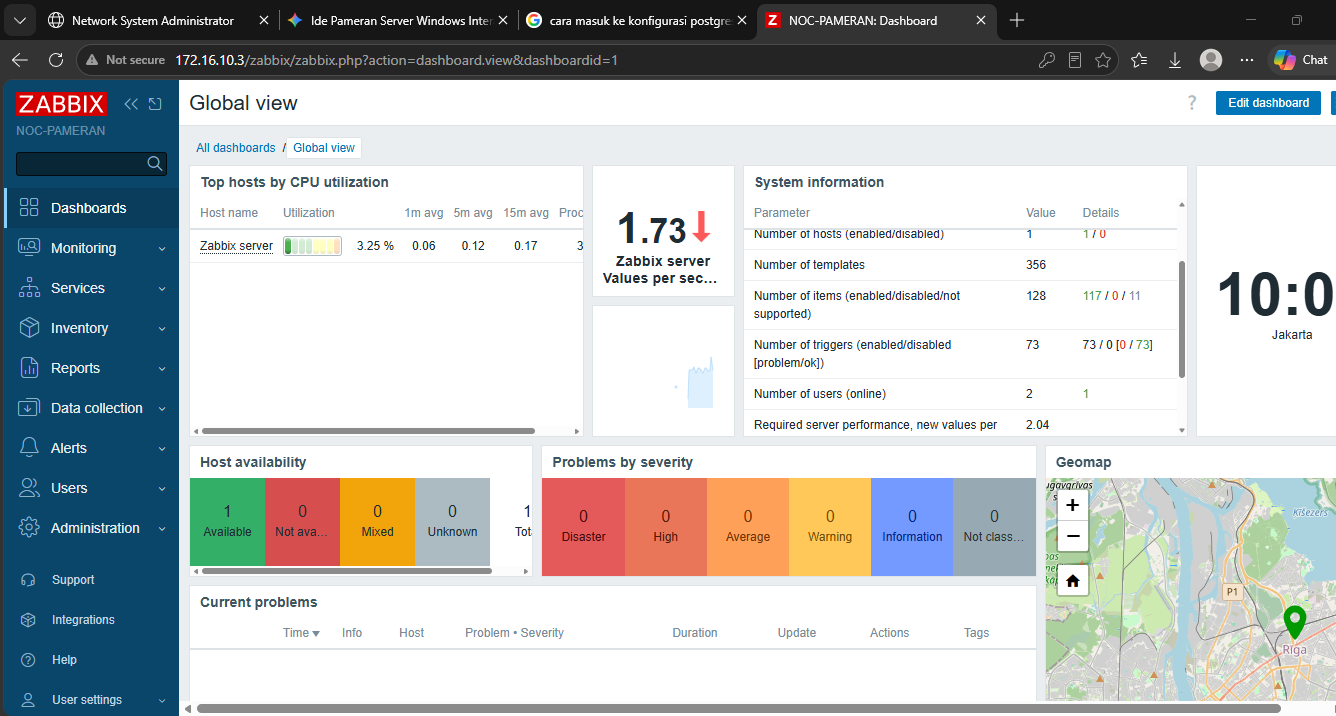Click the Information severity tile
This screenshot has height=716, width=1336.
912,527
